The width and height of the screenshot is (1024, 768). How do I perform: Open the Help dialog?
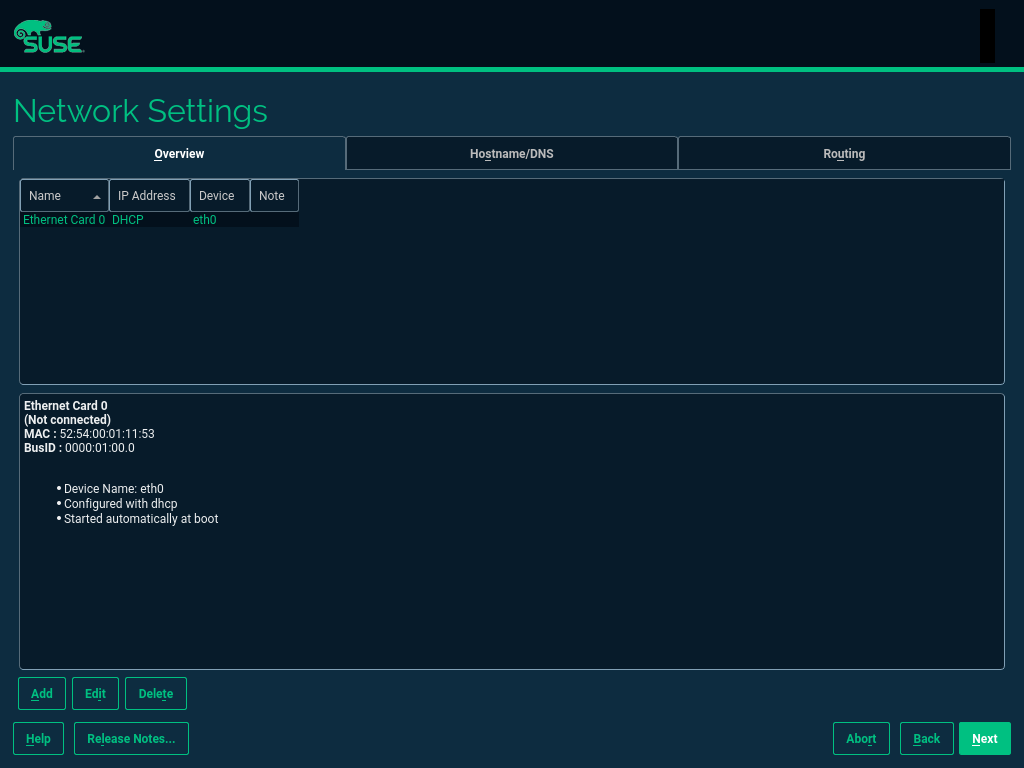point(38,739)
